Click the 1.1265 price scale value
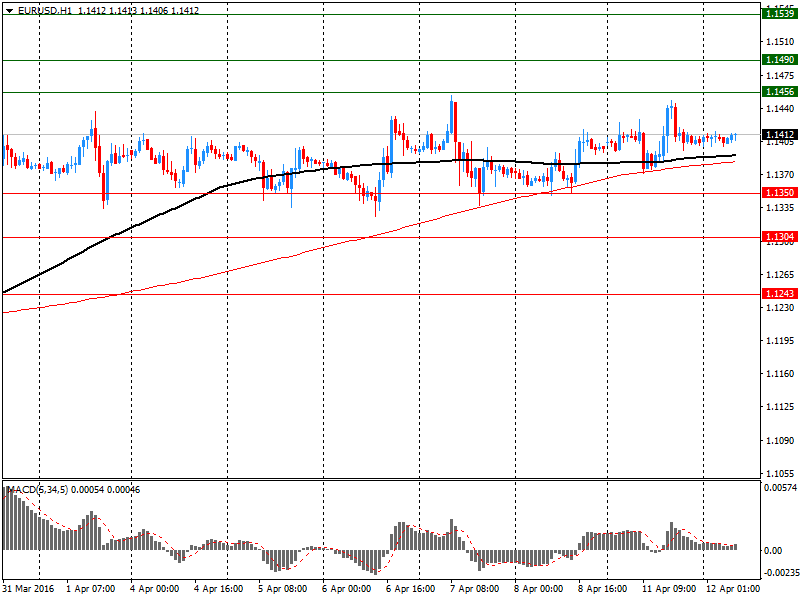Screen dimensions: 800x600 780,274
